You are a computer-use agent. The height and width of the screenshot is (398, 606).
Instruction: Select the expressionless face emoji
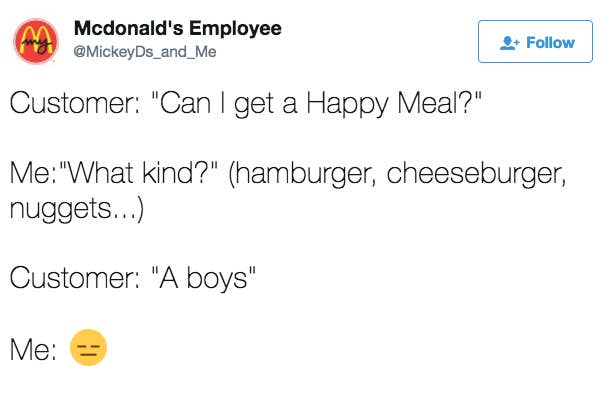(88, 347)
